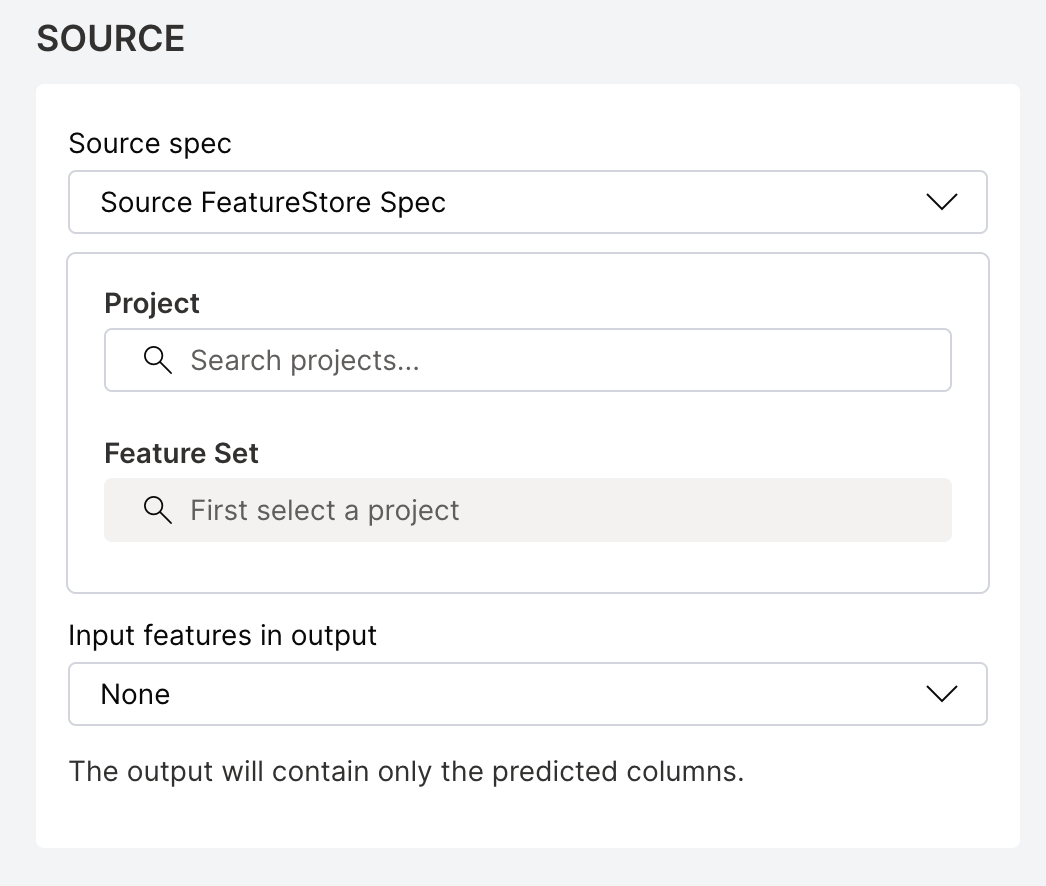Click the Project section label

(151, 303)
